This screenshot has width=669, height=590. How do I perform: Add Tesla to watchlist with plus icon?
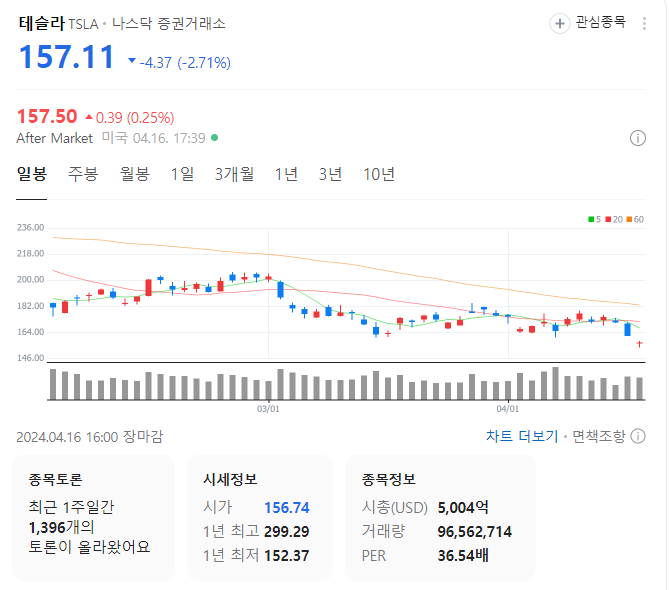[559, 23]
